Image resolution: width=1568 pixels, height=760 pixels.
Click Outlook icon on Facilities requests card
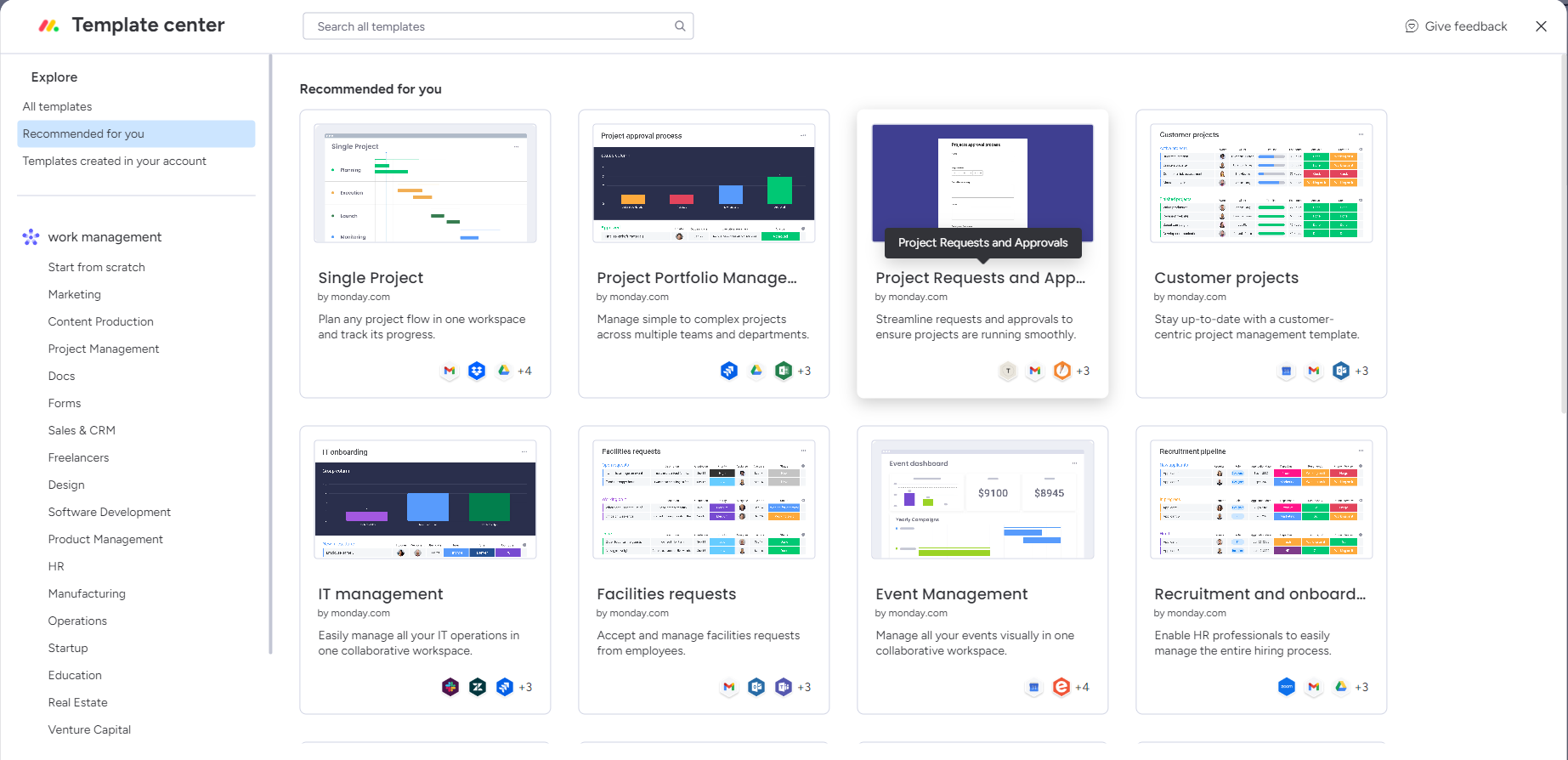pyautogui.click(x=756, y=687)
